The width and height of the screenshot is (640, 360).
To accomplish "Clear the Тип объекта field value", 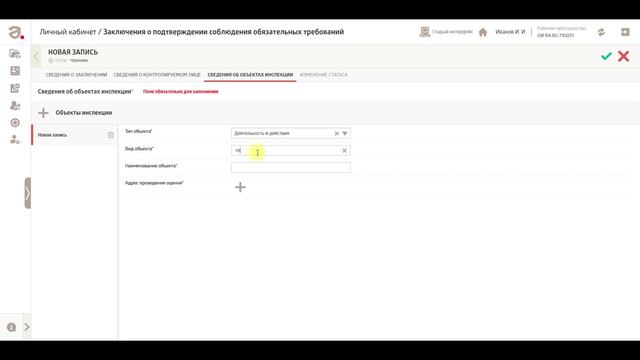I will [x=336, y=133].
